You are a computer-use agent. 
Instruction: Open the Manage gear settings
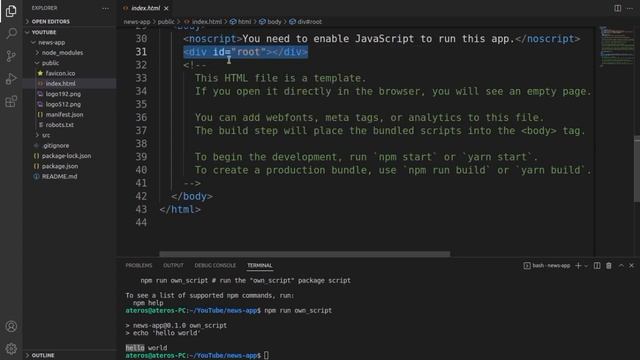(11, 349)
